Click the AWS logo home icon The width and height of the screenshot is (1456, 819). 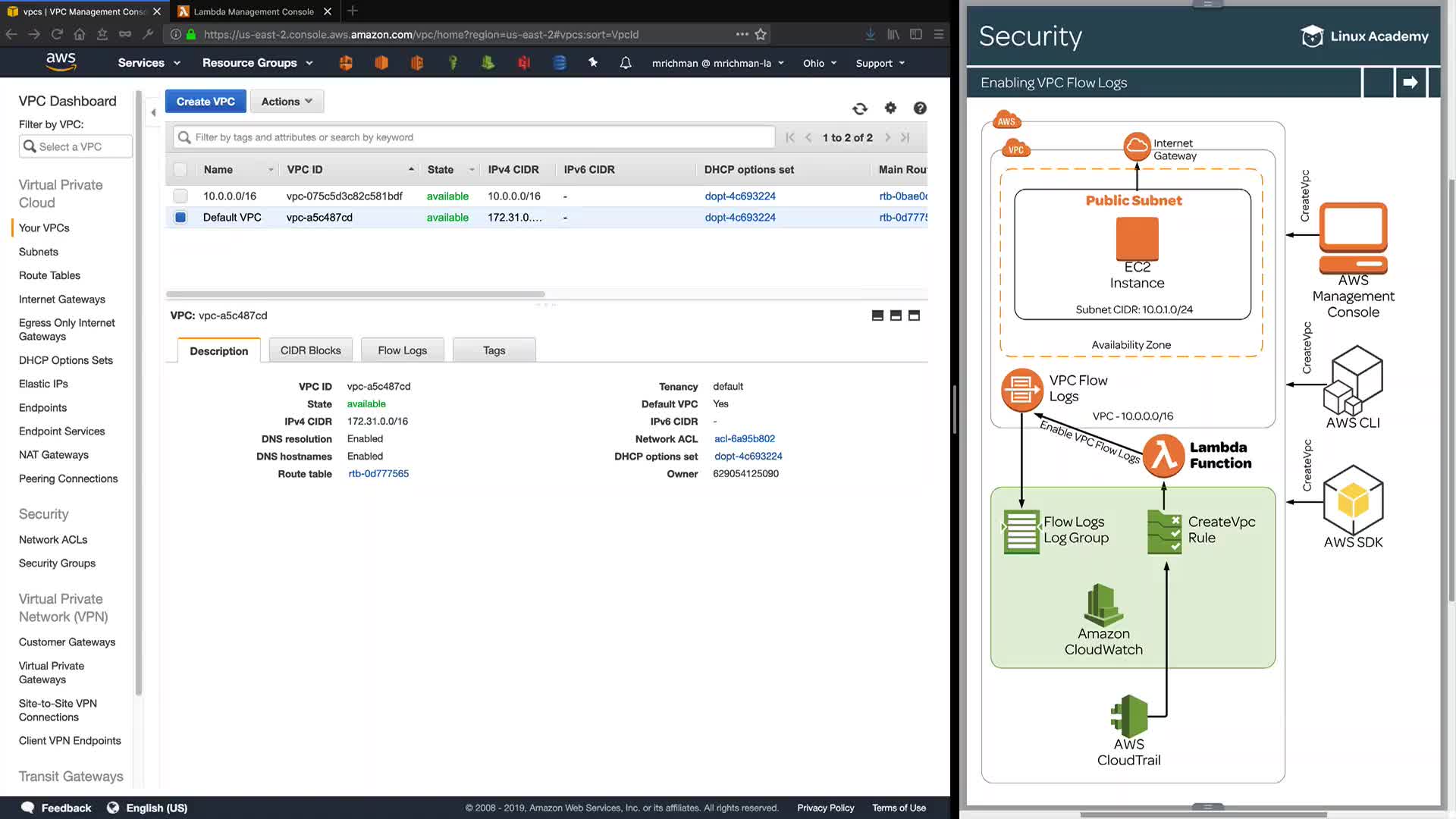pyautogui.click(x=61, y=61)
